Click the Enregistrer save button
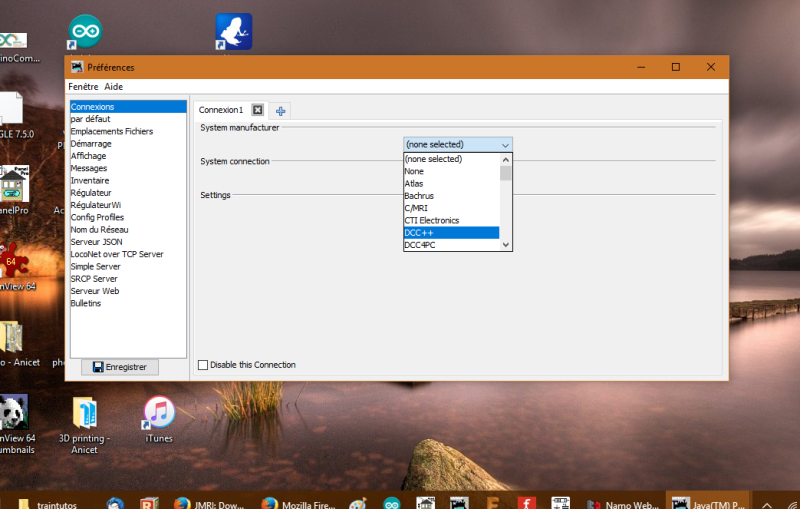 119,367
